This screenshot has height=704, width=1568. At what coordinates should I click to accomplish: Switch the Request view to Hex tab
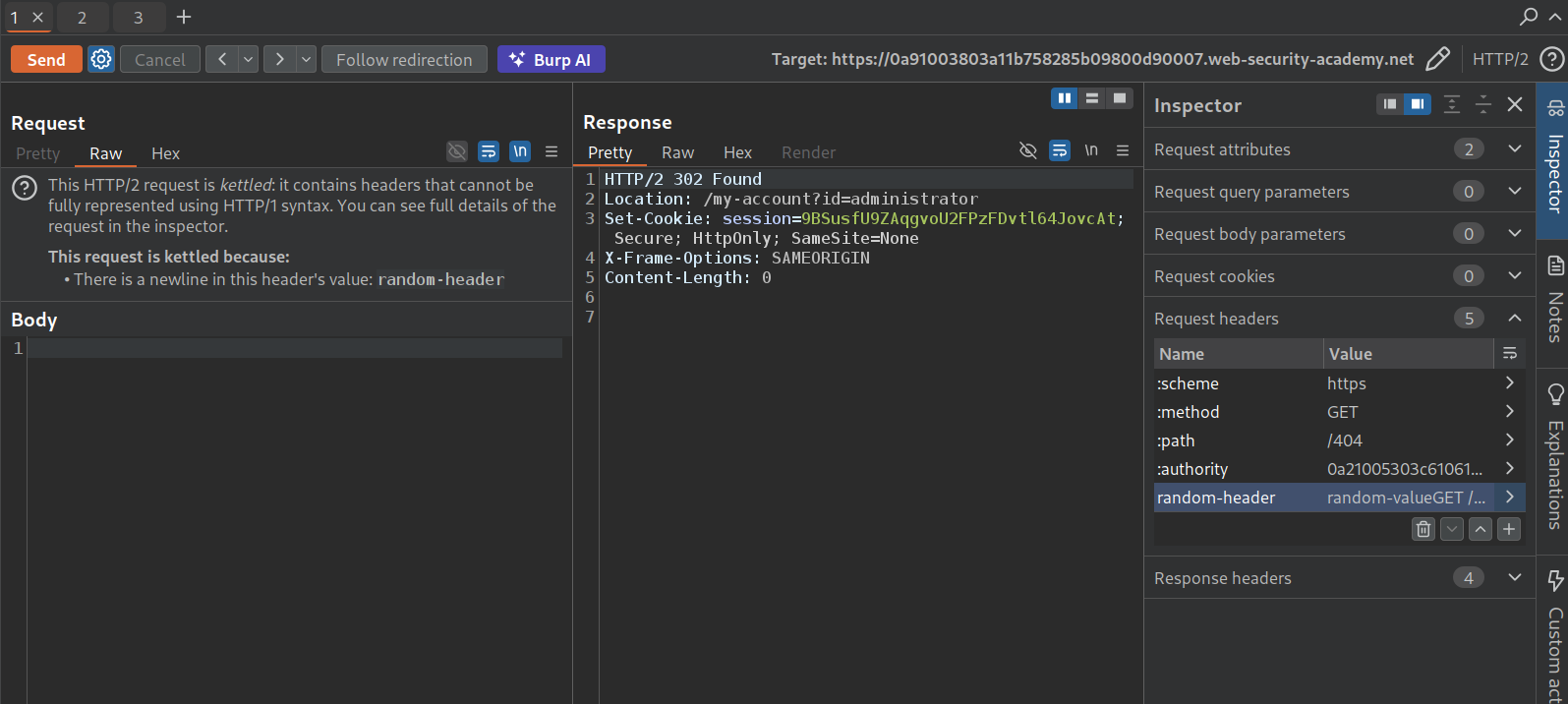[165, 153]
